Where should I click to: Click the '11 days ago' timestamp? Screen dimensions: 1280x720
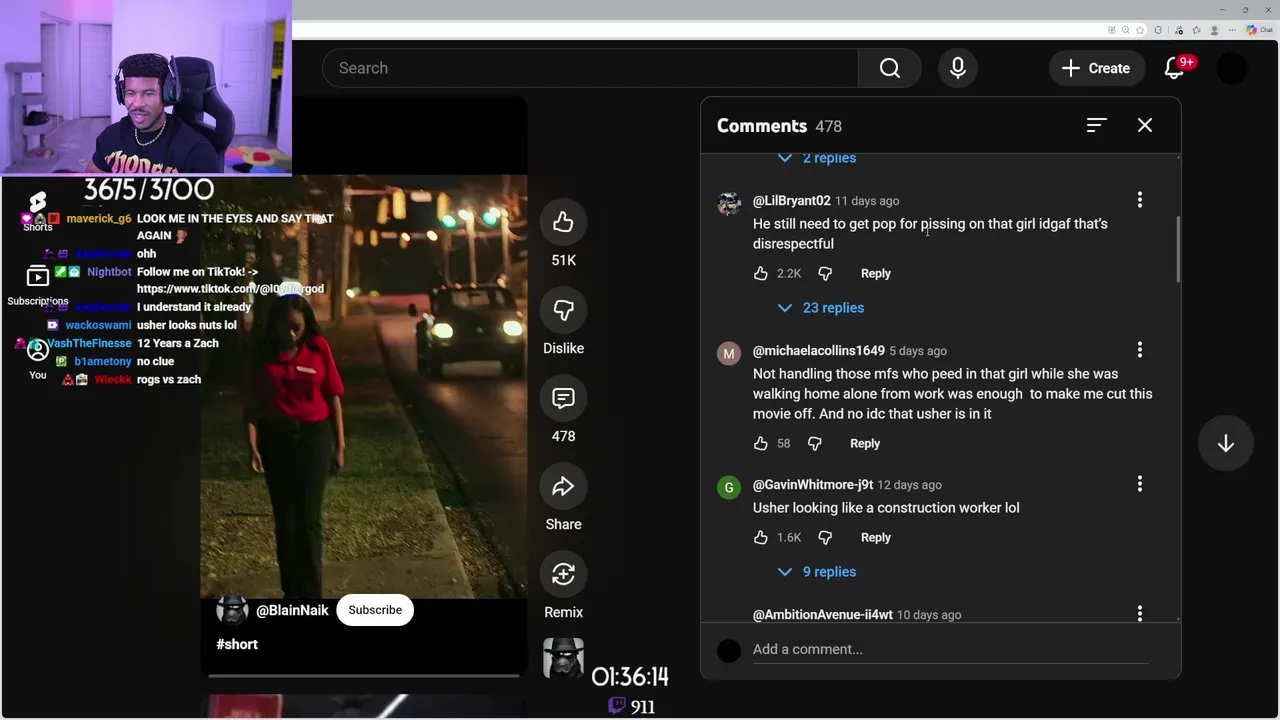coord(866,201)
